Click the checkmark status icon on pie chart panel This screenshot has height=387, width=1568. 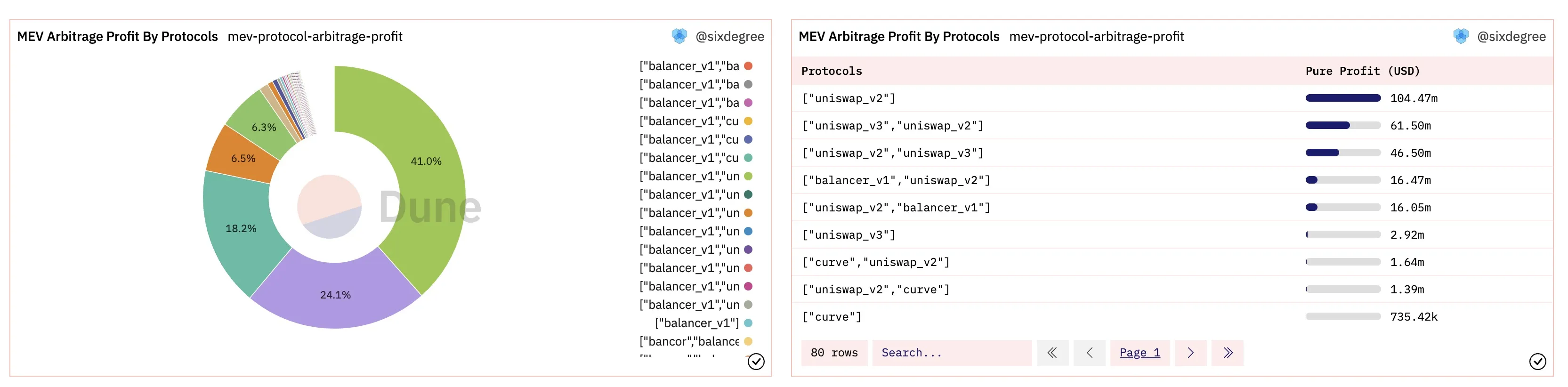pos(755,362)
